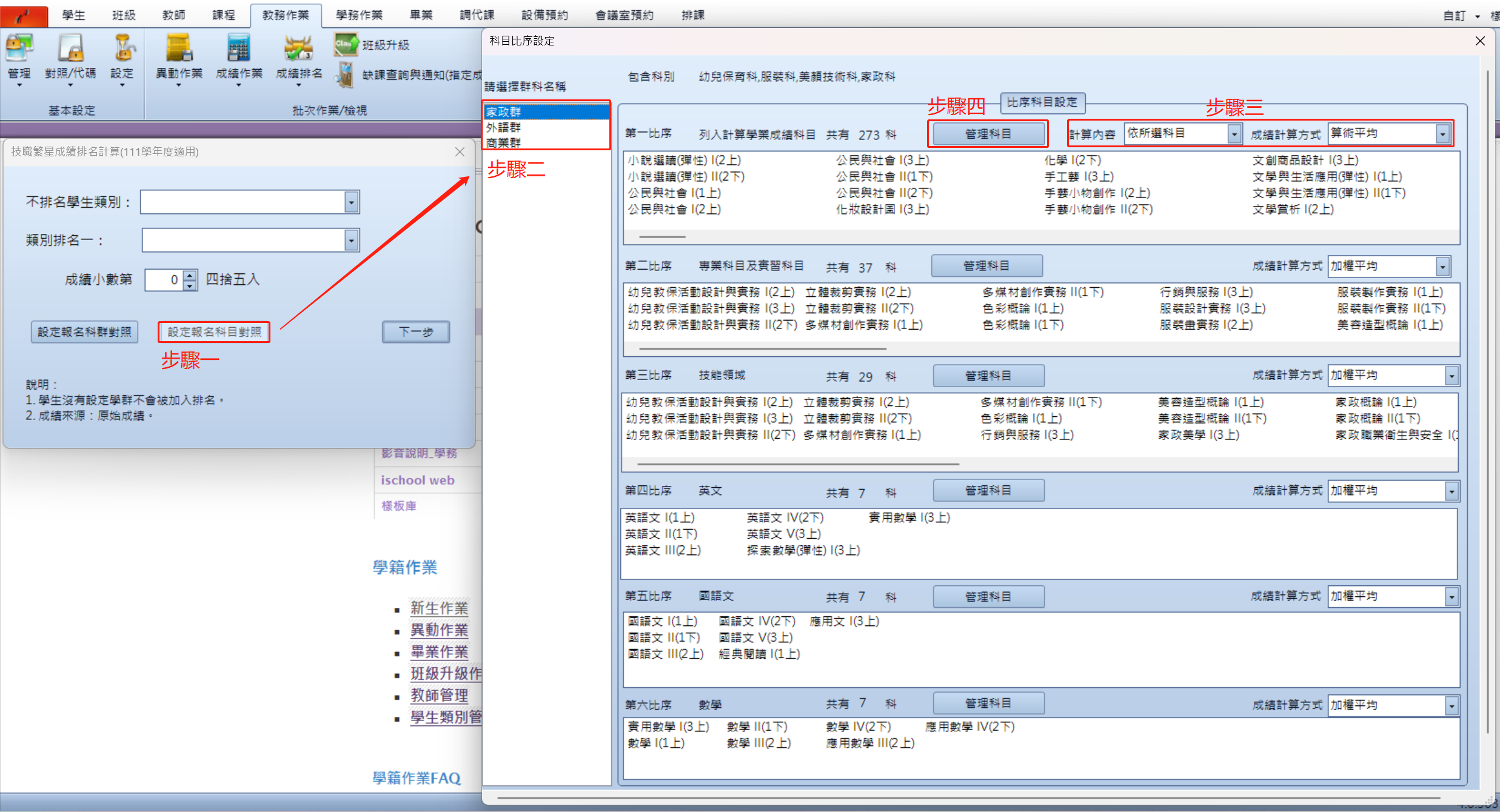The height and width of the screenshot is (812, 1500).
Task: Expand the 計算內容 dropdown
Action: click(1234, 133)
